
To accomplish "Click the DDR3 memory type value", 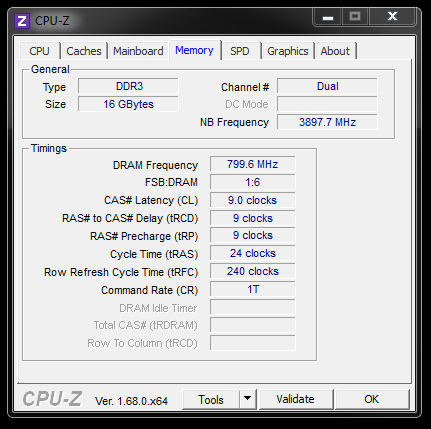I will [129, 86].
